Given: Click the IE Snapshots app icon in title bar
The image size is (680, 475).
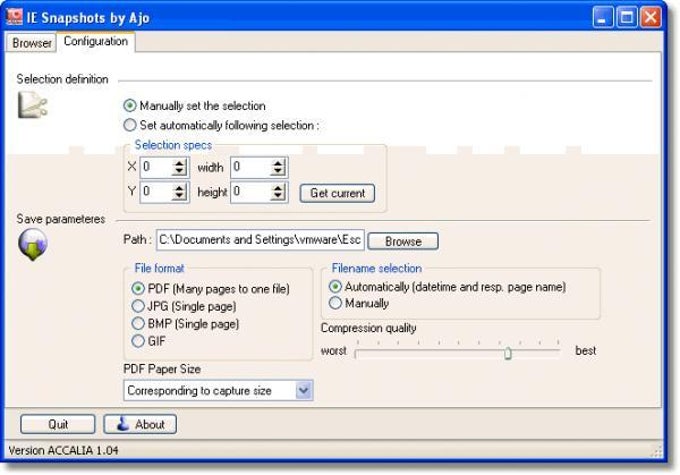Looking at the screenshot, I should (x=14, y=17).
